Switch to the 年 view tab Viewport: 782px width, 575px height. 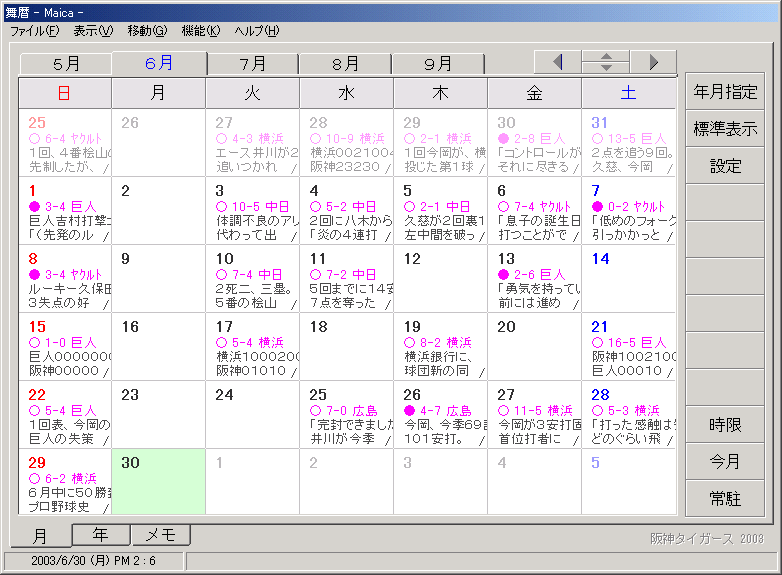pyautogui.click(x=100, y=535)
